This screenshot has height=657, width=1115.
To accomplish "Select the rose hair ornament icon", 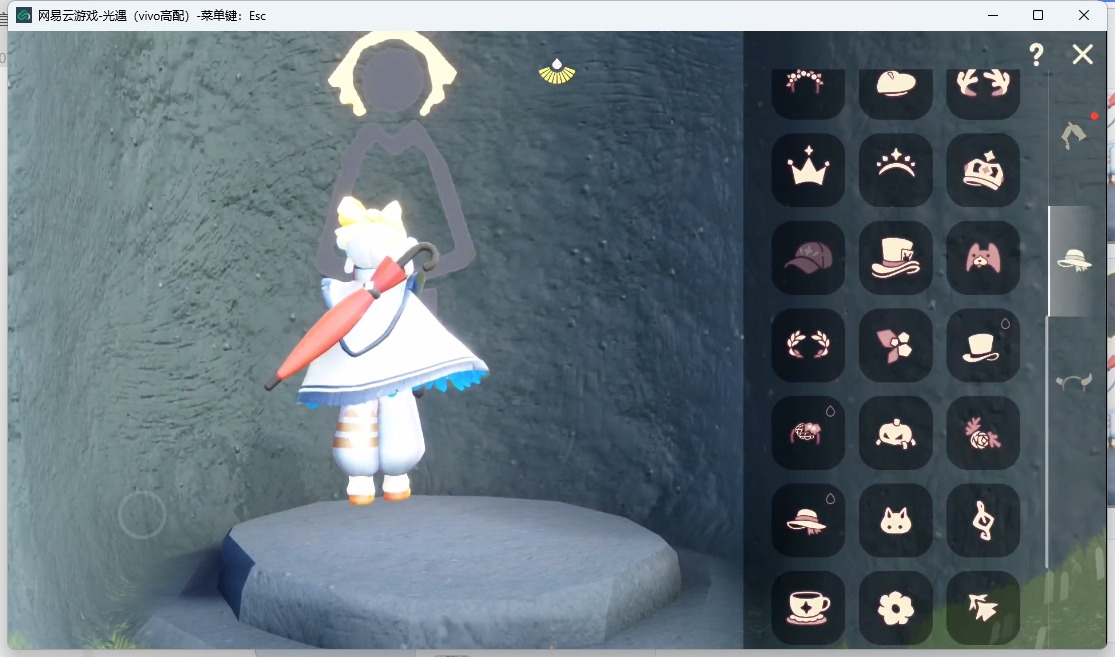I will tap(983, 432).
